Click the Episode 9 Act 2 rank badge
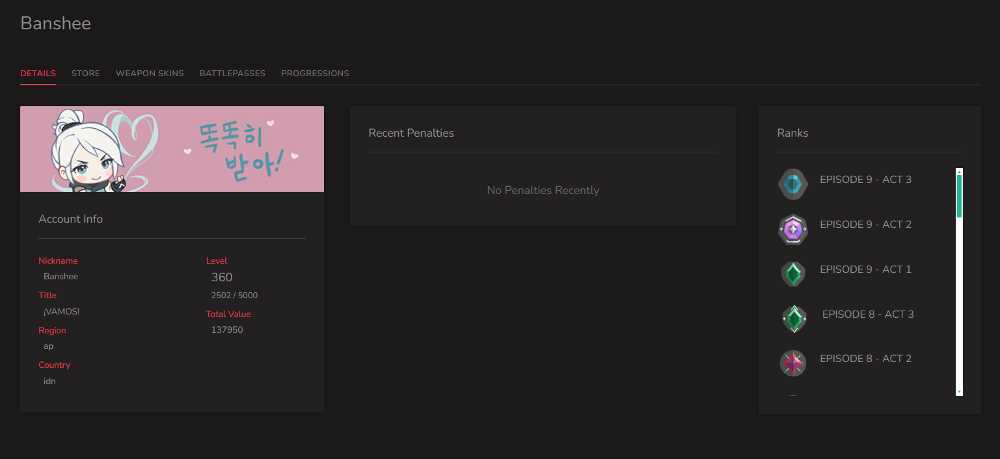Screen dimensions: 1000x459 [793, 230]
